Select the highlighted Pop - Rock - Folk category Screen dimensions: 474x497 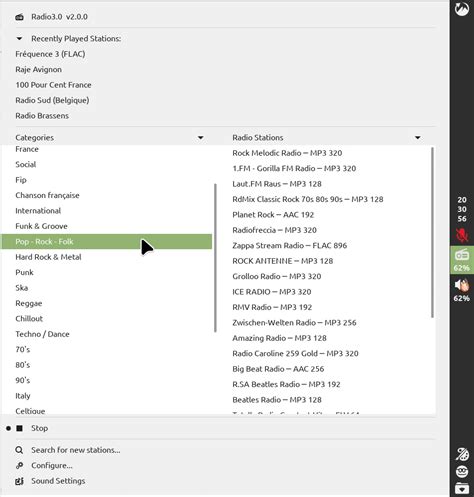(107, 242)
